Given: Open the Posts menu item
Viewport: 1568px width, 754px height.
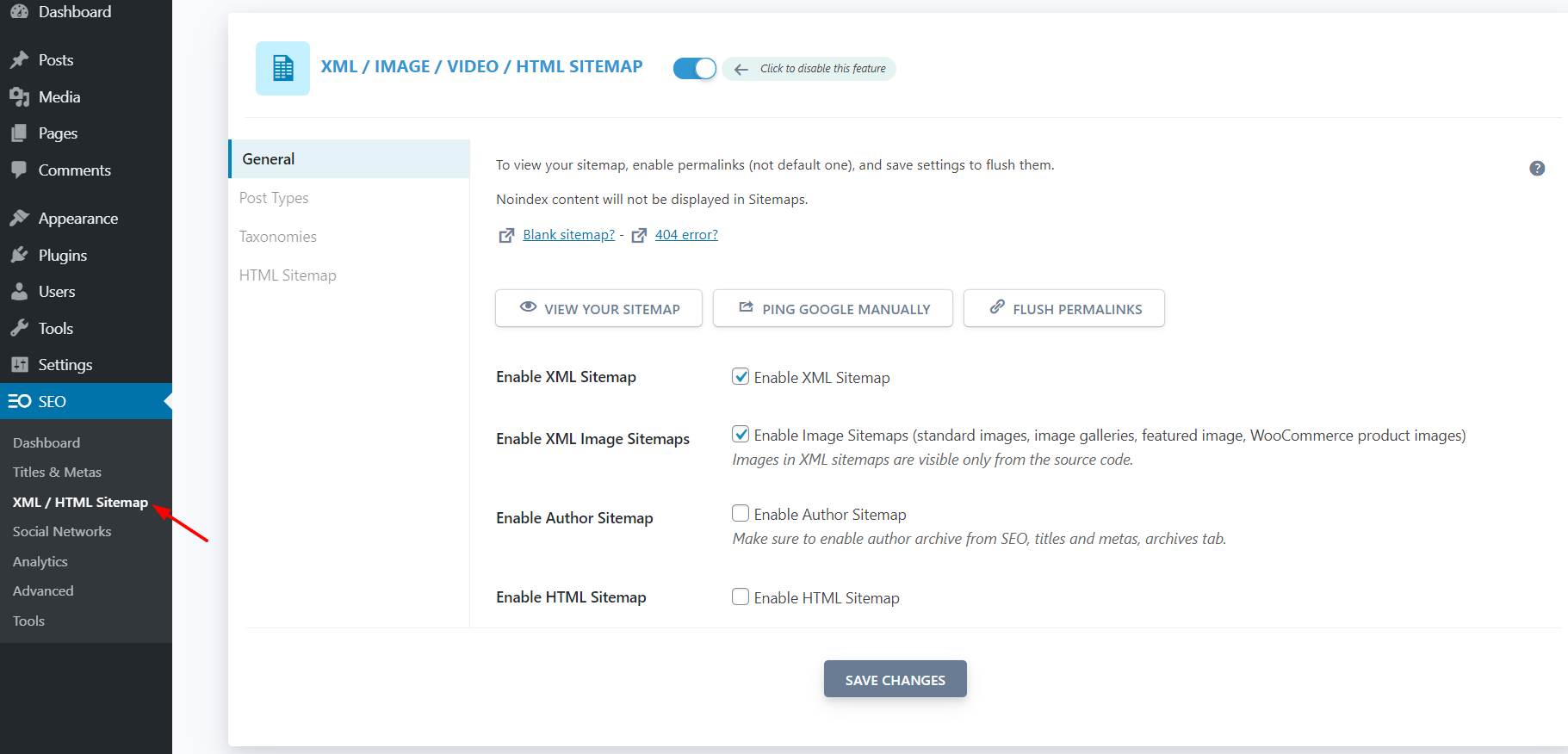Looking at the screenshot, I should [86, 59].
